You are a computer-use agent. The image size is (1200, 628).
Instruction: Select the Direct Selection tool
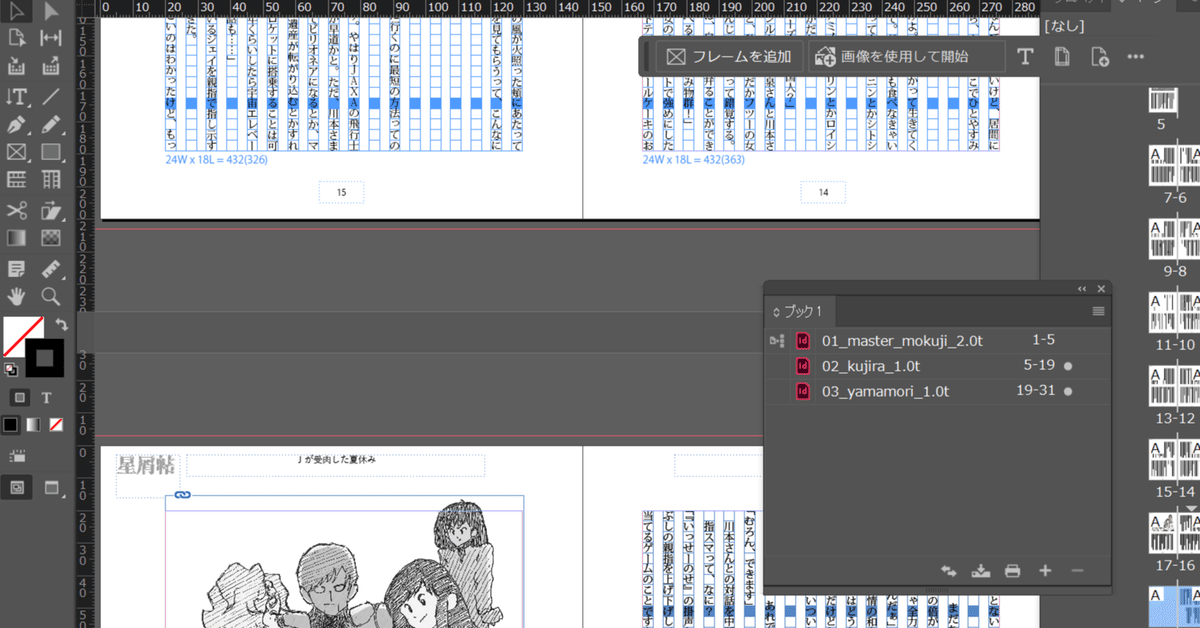51,12
